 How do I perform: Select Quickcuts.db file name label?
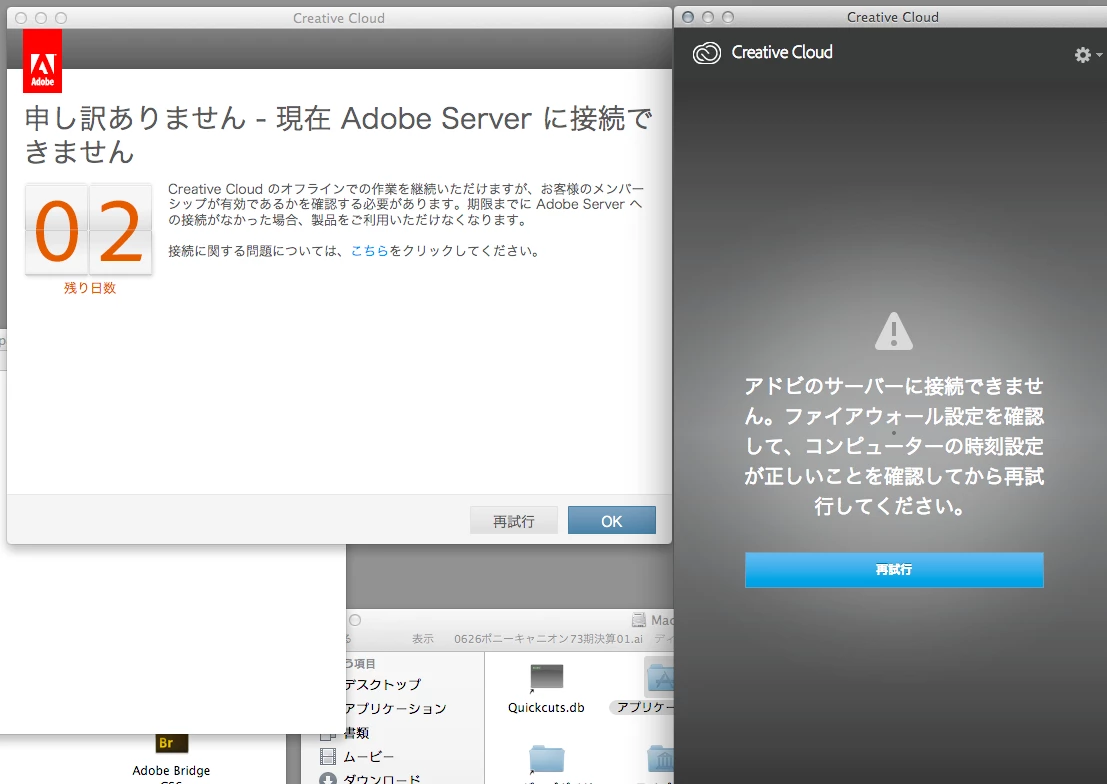point(546,708)
